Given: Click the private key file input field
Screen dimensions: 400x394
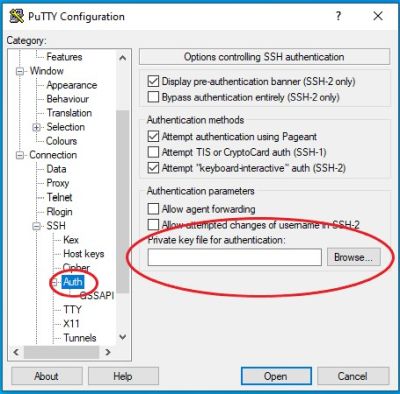Looking at the screenshot, I should (235, 257).
